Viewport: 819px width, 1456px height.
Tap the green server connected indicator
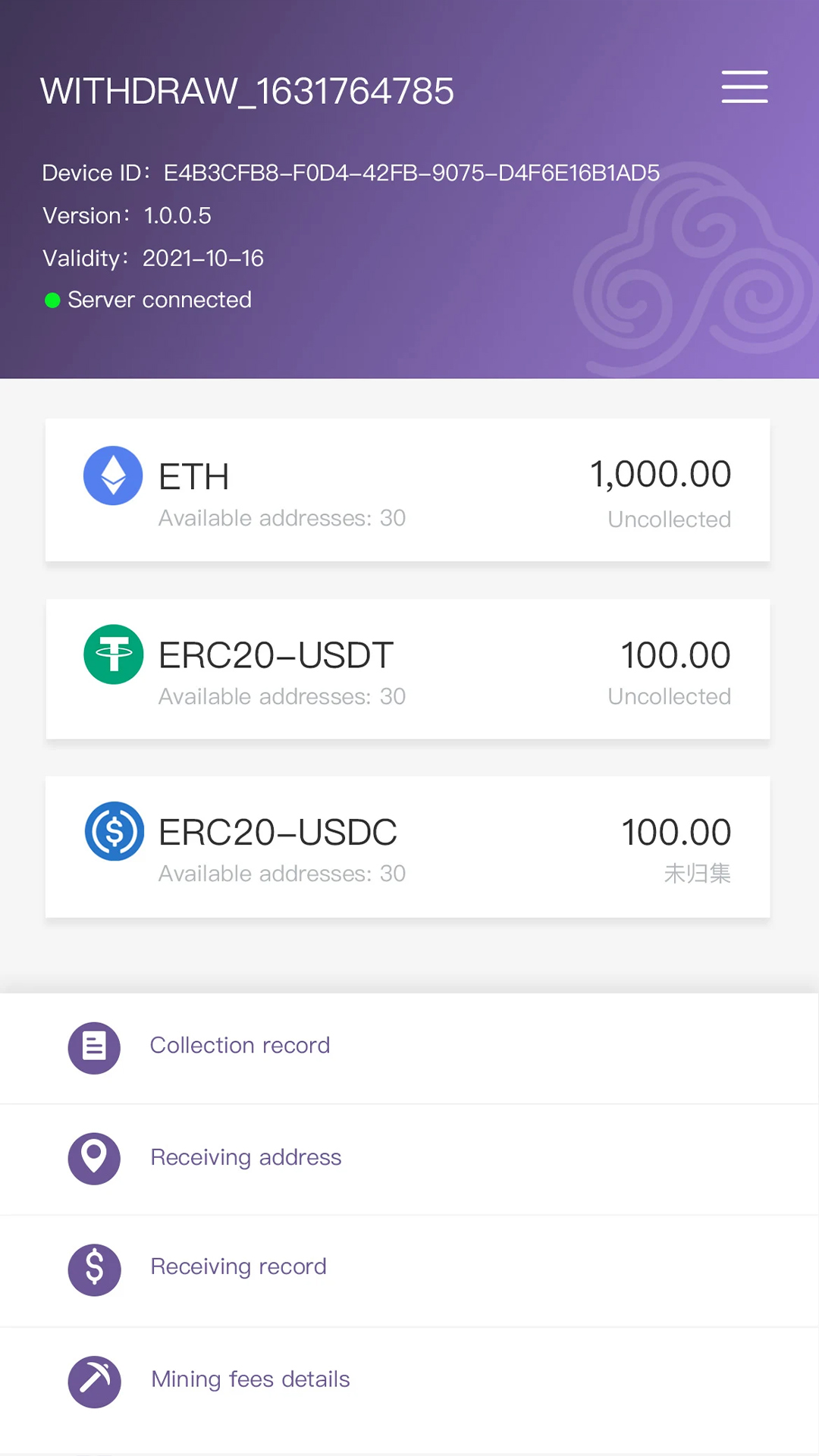[52, 300]
